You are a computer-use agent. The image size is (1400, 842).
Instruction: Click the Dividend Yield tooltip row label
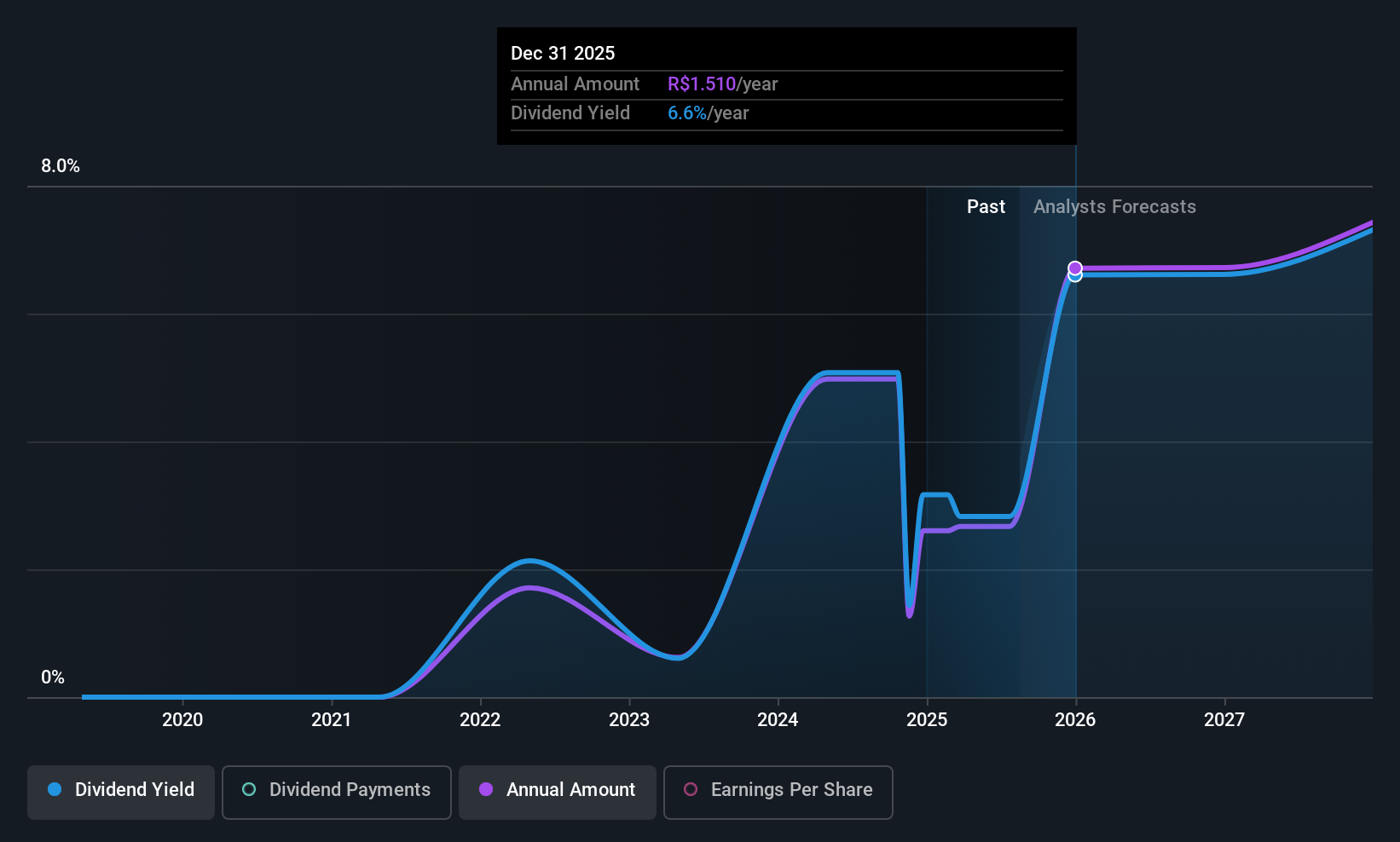[570, 113]
